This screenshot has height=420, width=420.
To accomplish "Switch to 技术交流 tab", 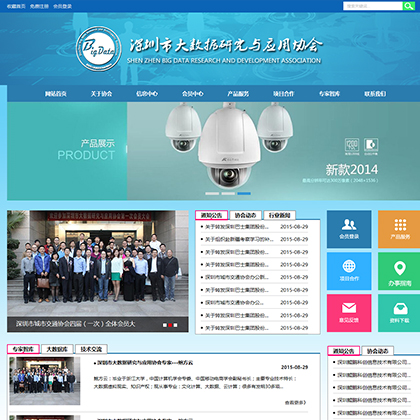I will [91, 349].
